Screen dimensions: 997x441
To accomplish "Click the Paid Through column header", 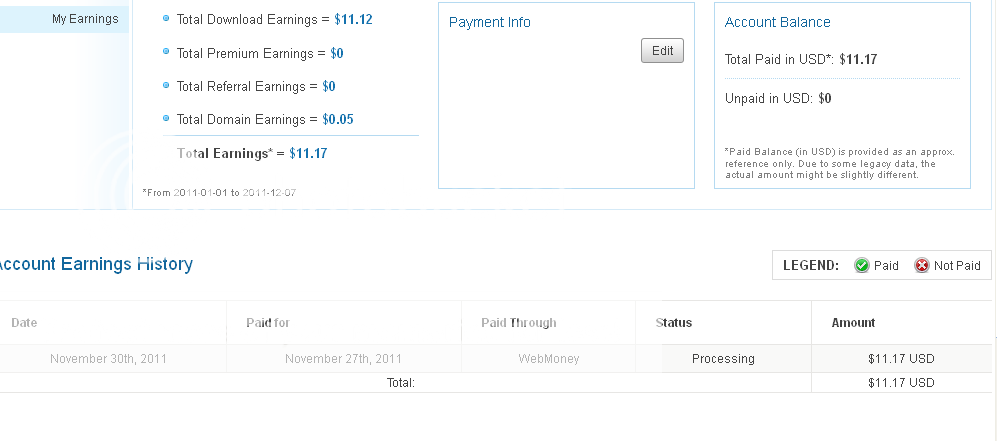I will 518,323.
